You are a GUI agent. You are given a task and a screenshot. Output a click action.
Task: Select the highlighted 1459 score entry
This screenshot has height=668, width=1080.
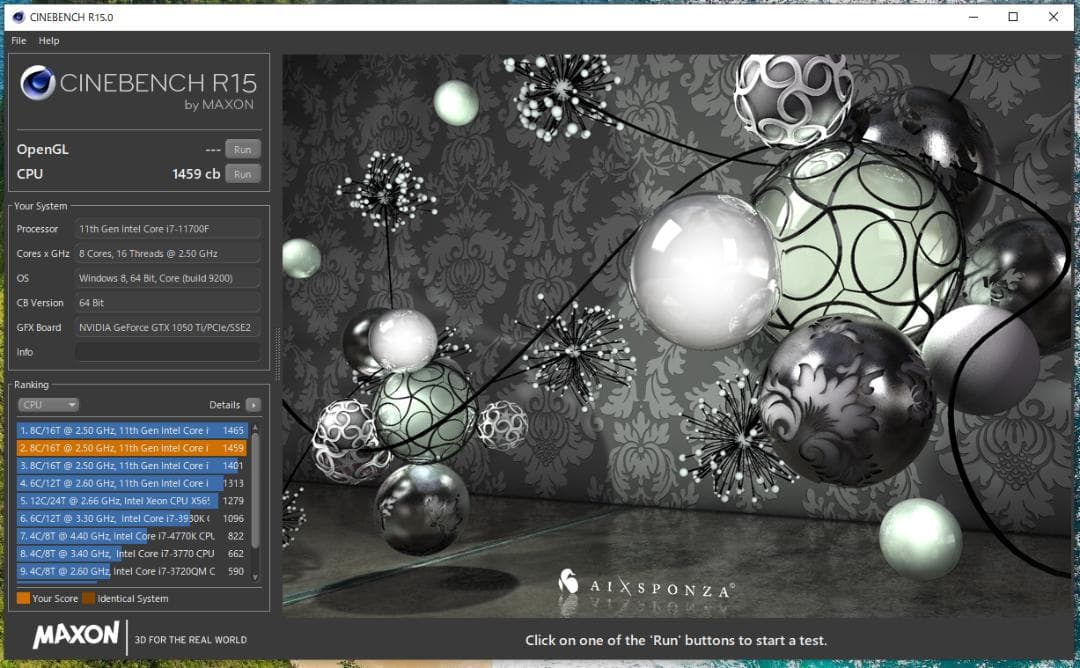(x=130, y=448)
